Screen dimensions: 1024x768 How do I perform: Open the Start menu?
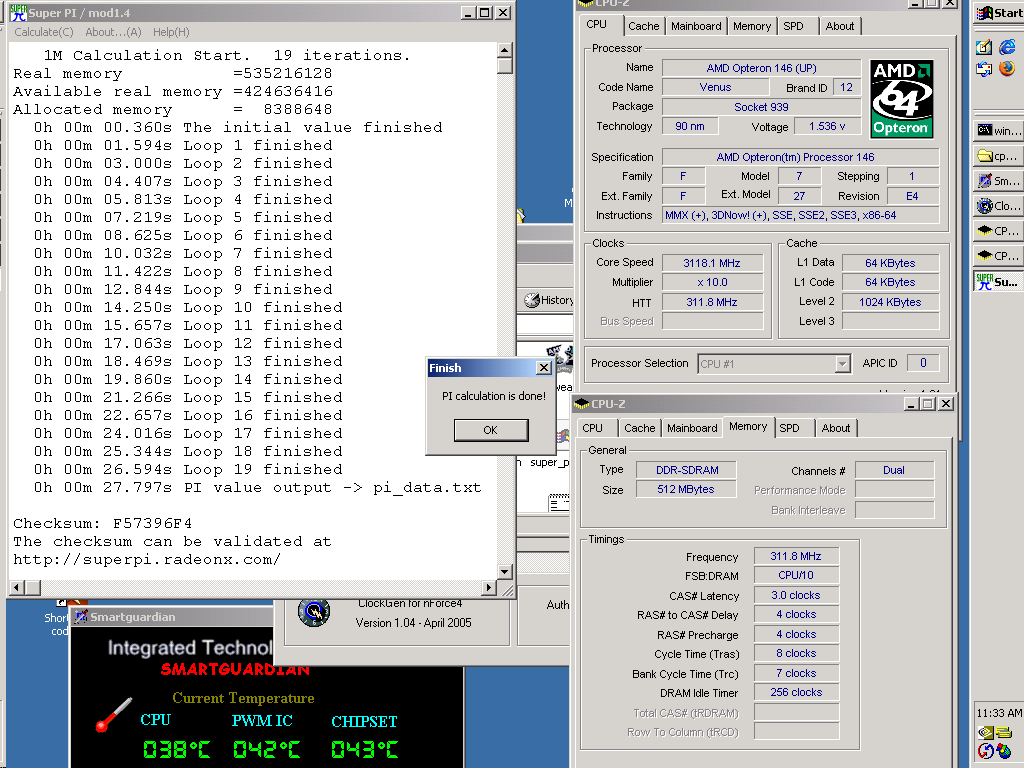(999, 12)
